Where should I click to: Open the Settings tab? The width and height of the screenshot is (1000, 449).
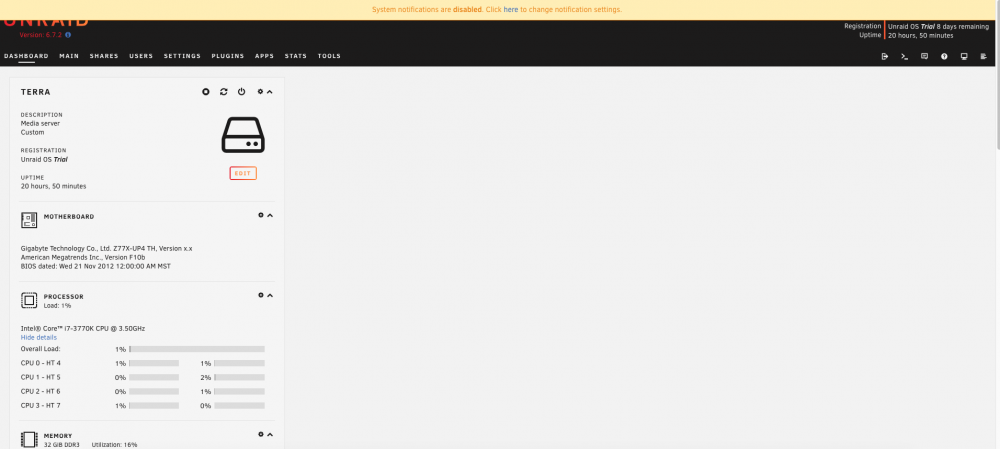tap(182, 56)
